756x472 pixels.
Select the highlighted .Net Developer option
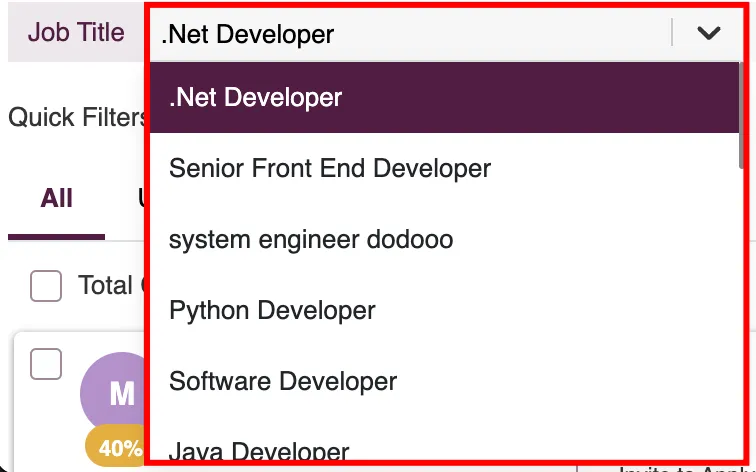pyautogui.click(x=444, y=97)
